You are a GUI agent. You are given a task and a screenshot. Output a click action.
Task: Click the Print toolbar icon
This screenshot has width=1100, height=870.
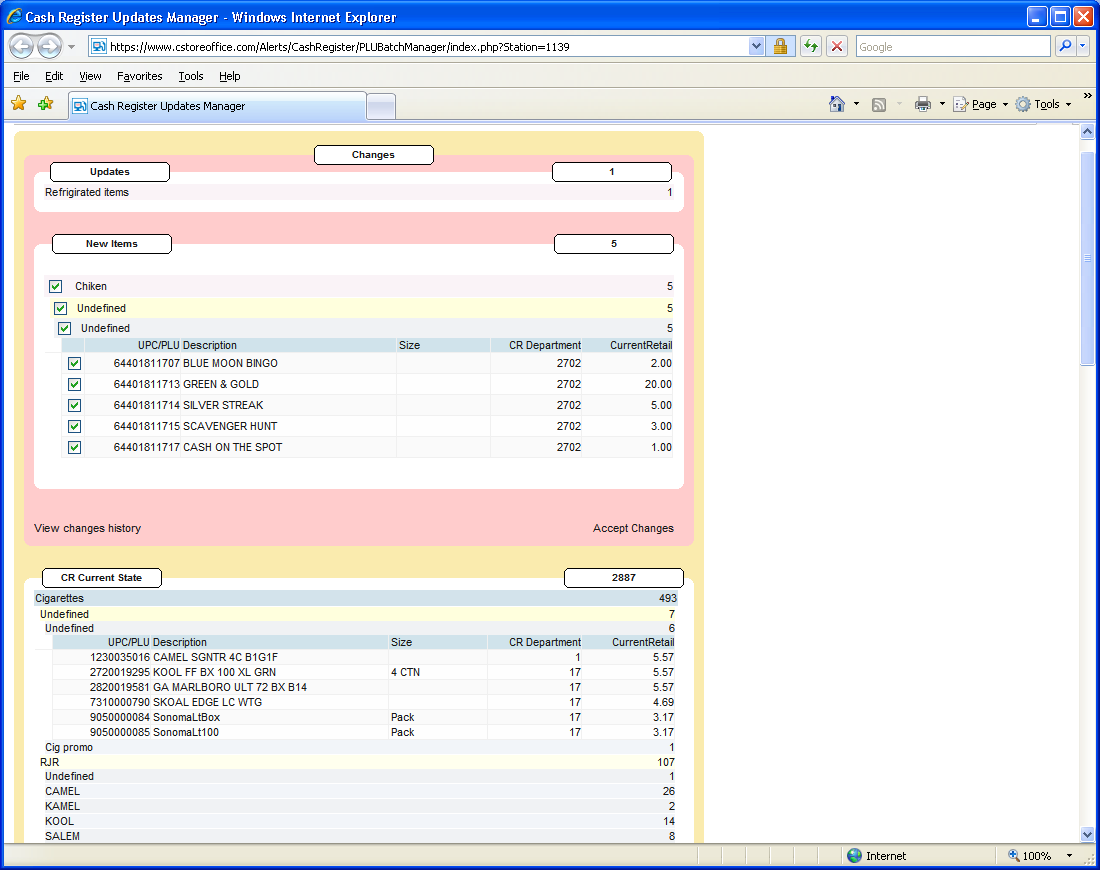click(x=923, y=104)
